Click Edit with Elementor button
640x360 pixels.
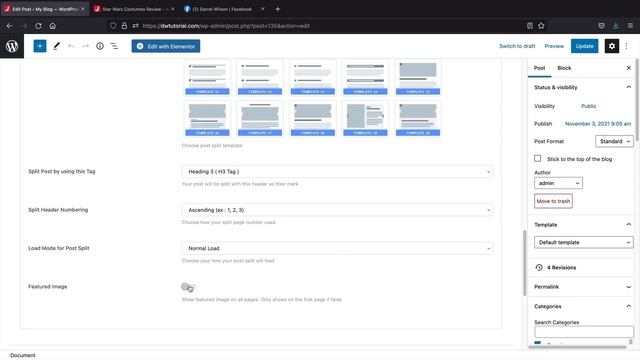[166, 46]
